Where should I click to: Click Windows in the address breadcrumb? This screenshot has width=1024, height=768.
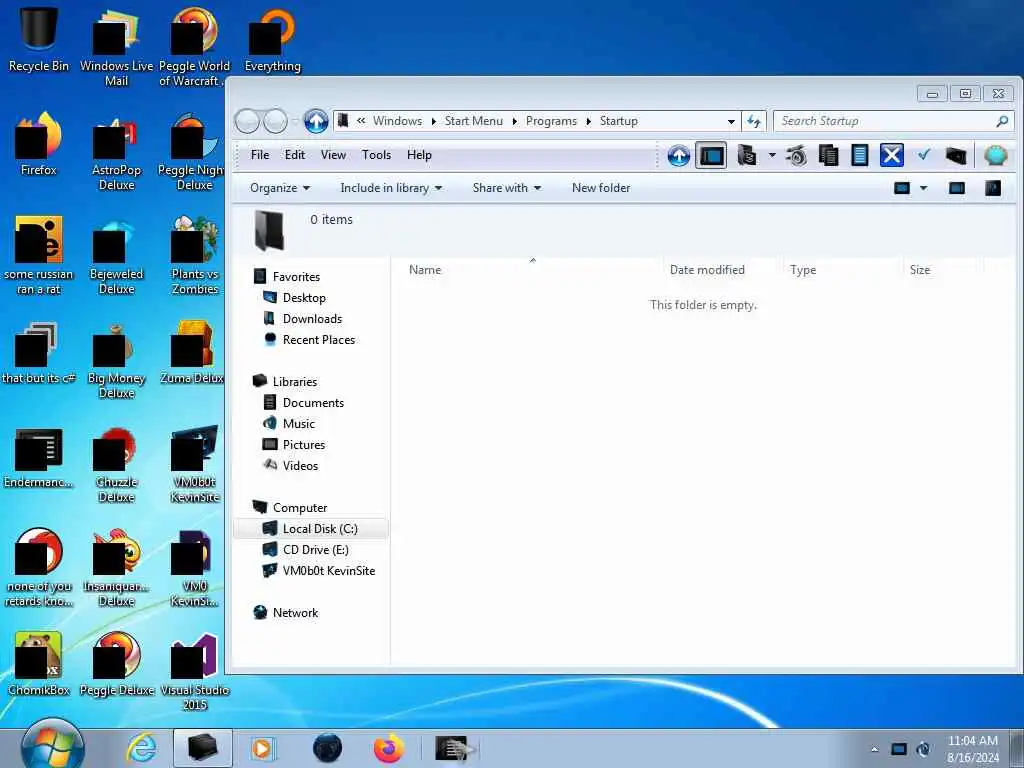pos(397,121)
